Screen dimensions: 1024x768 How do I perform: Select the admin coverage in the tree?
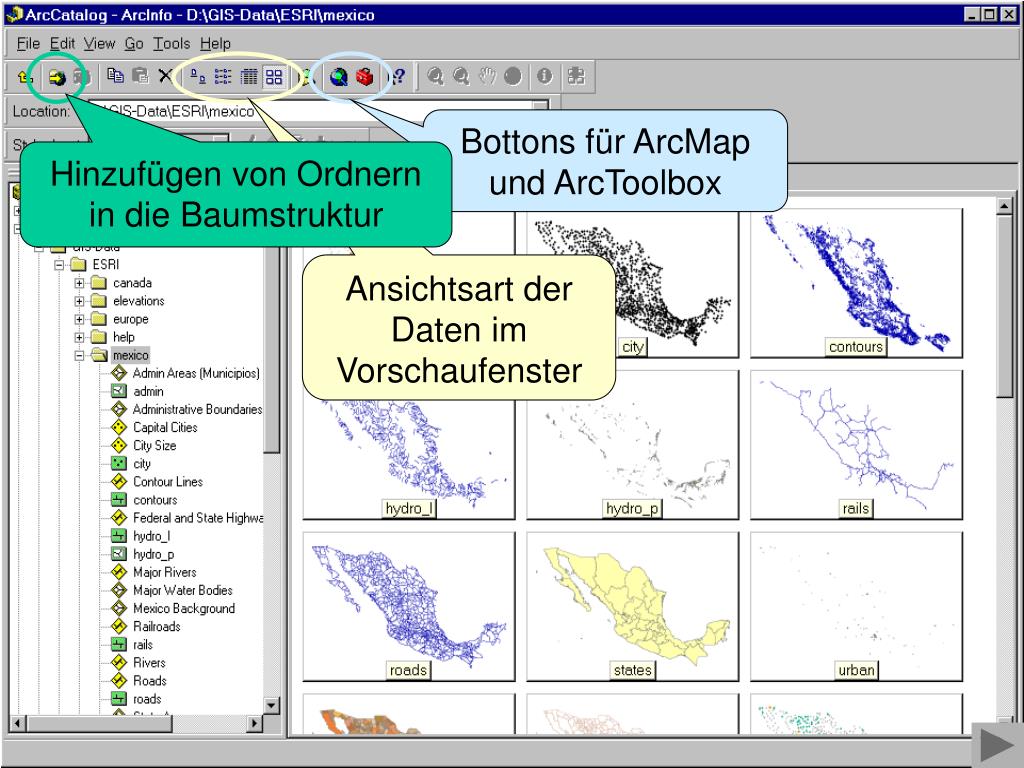[148, 392]
